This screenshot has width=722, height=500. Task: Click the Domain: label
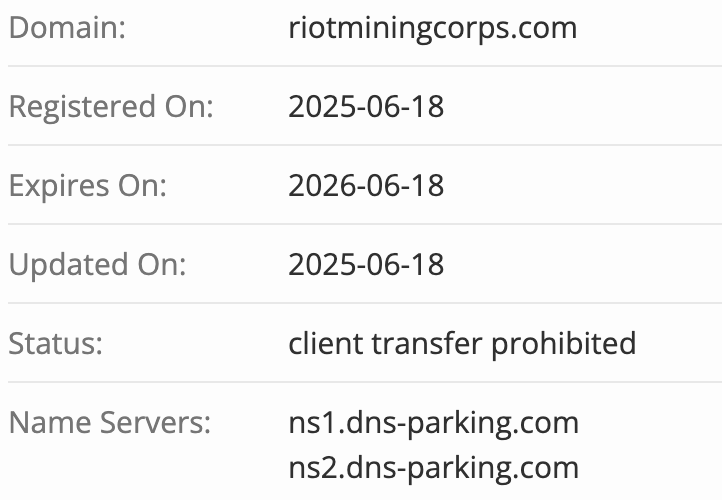(x=67, y=28)
